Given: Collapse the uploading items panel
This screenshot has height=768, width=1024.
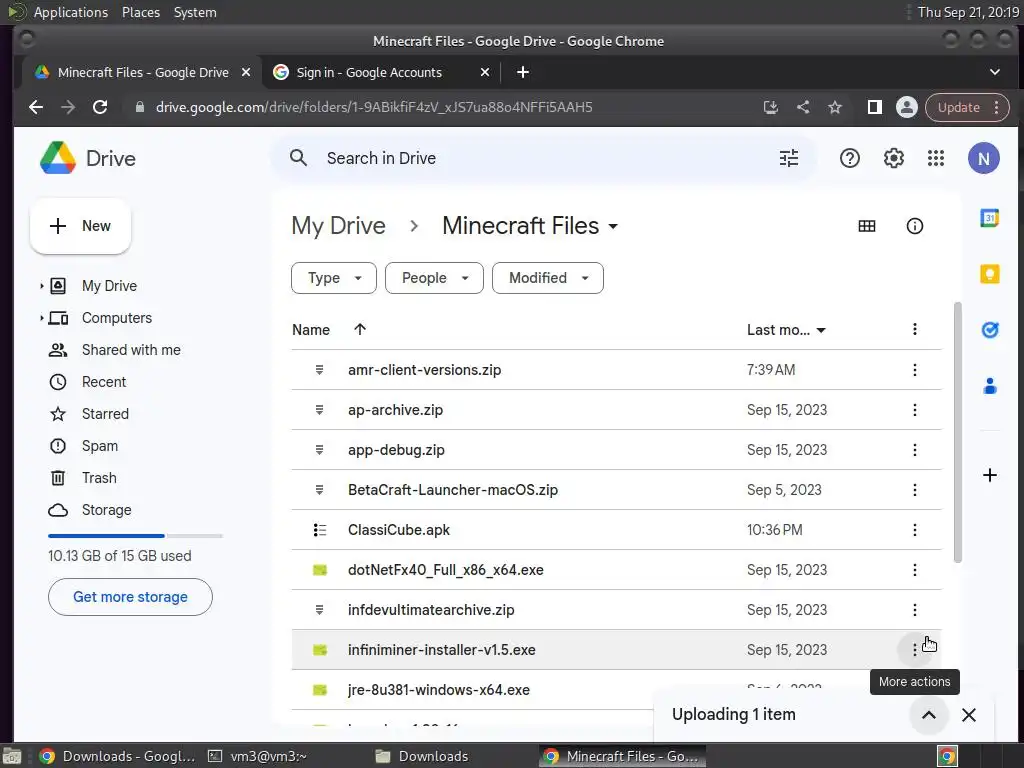Looking at the screenshot, I should (928, 714).
